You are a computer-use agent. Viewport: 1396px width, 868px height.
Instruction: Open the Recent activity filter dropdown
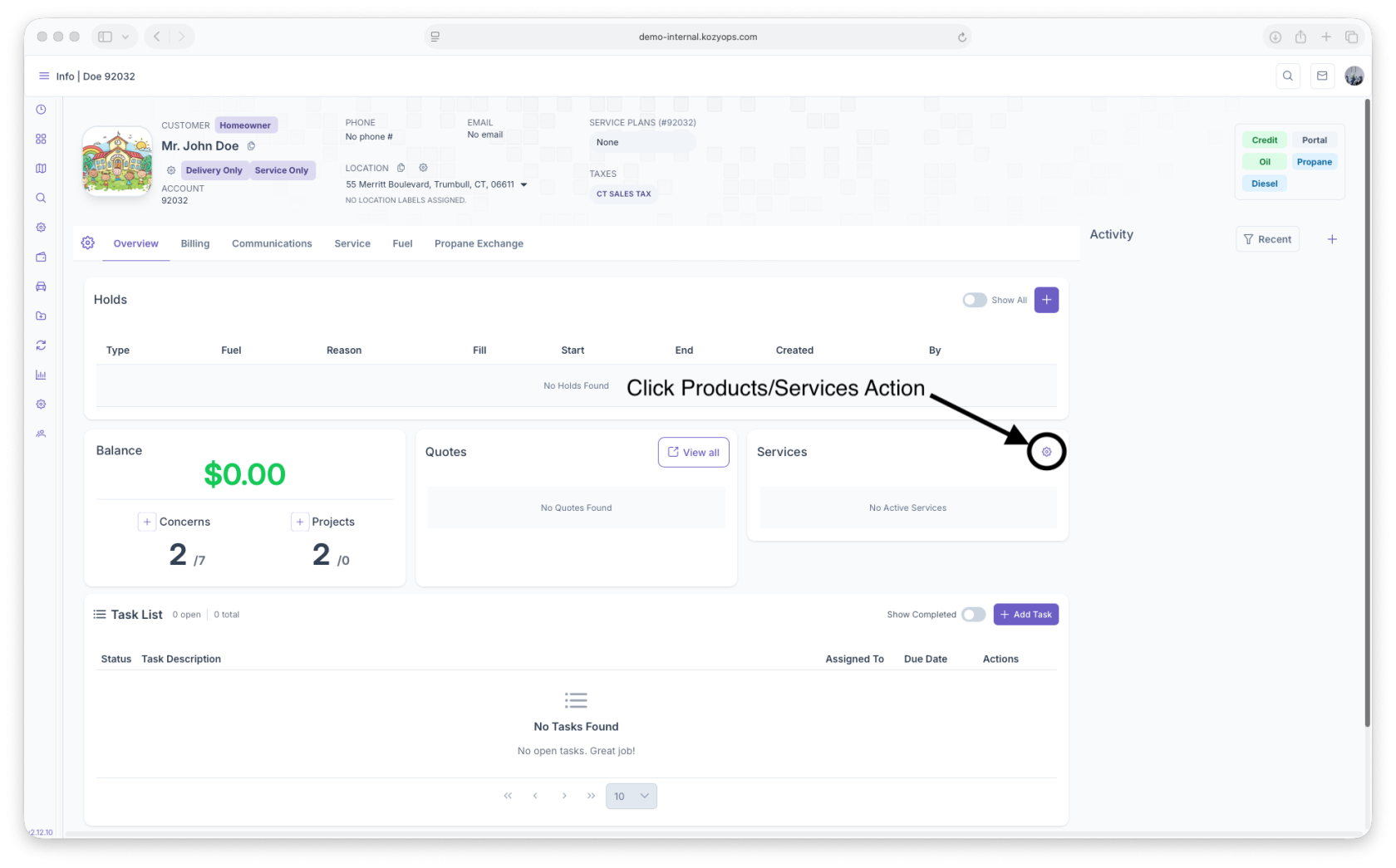[x=1267, y=239]
